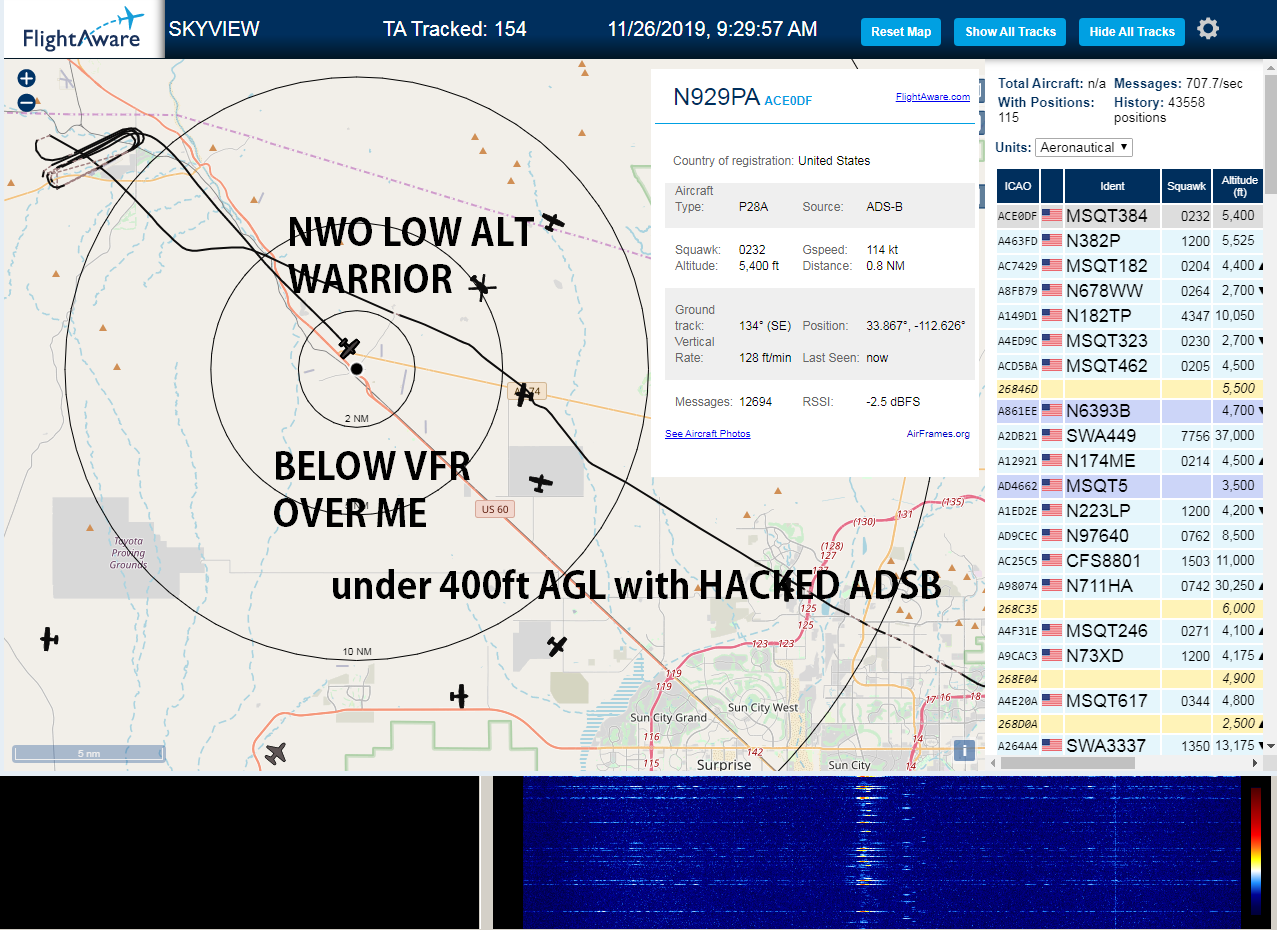Select the MSQT617 row in the aircraft table

(1130, 701)
